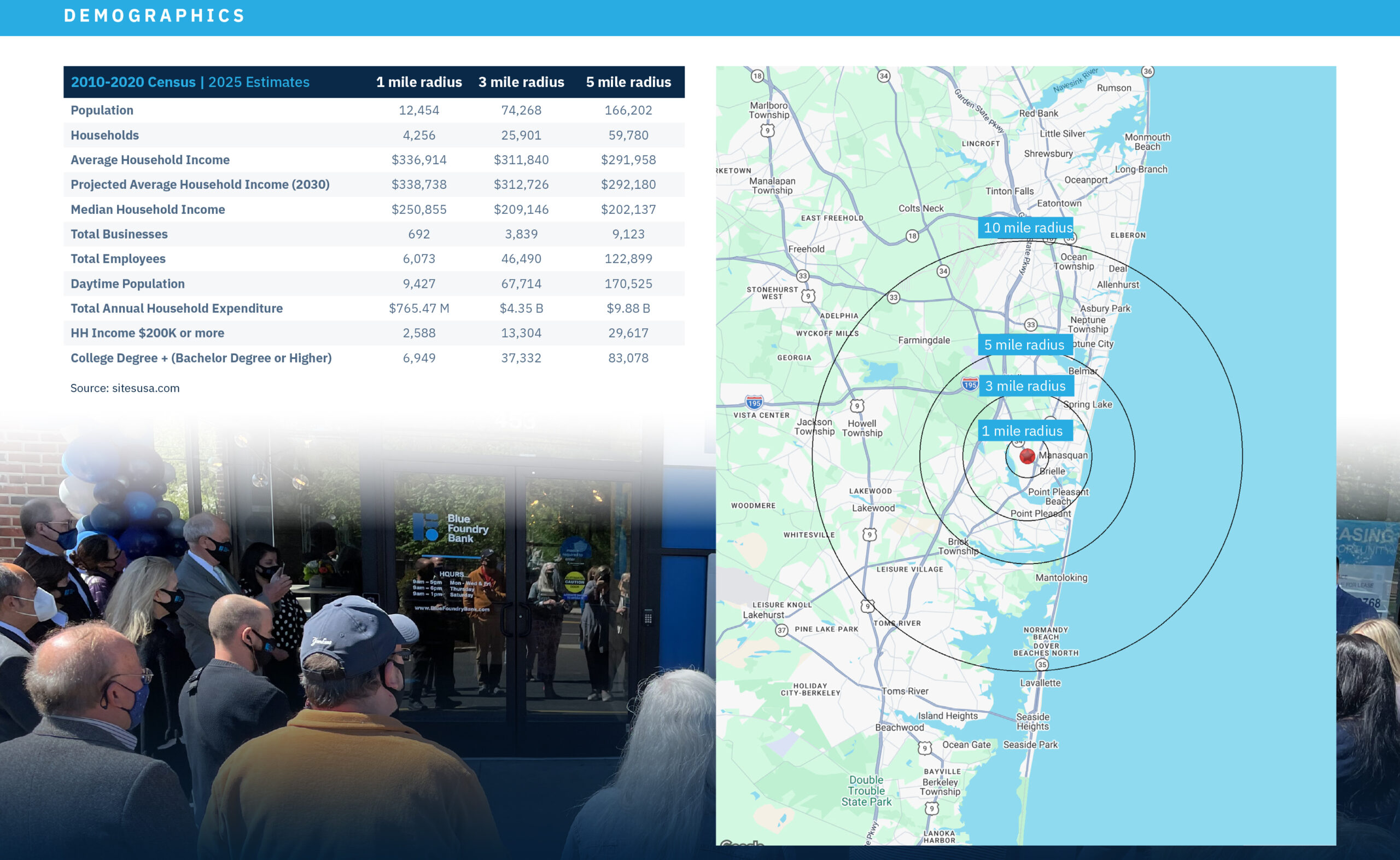Click the Interstate 195 shield near Vista Center
This screenshot has width=1400, height=860.
pos(754,403)
